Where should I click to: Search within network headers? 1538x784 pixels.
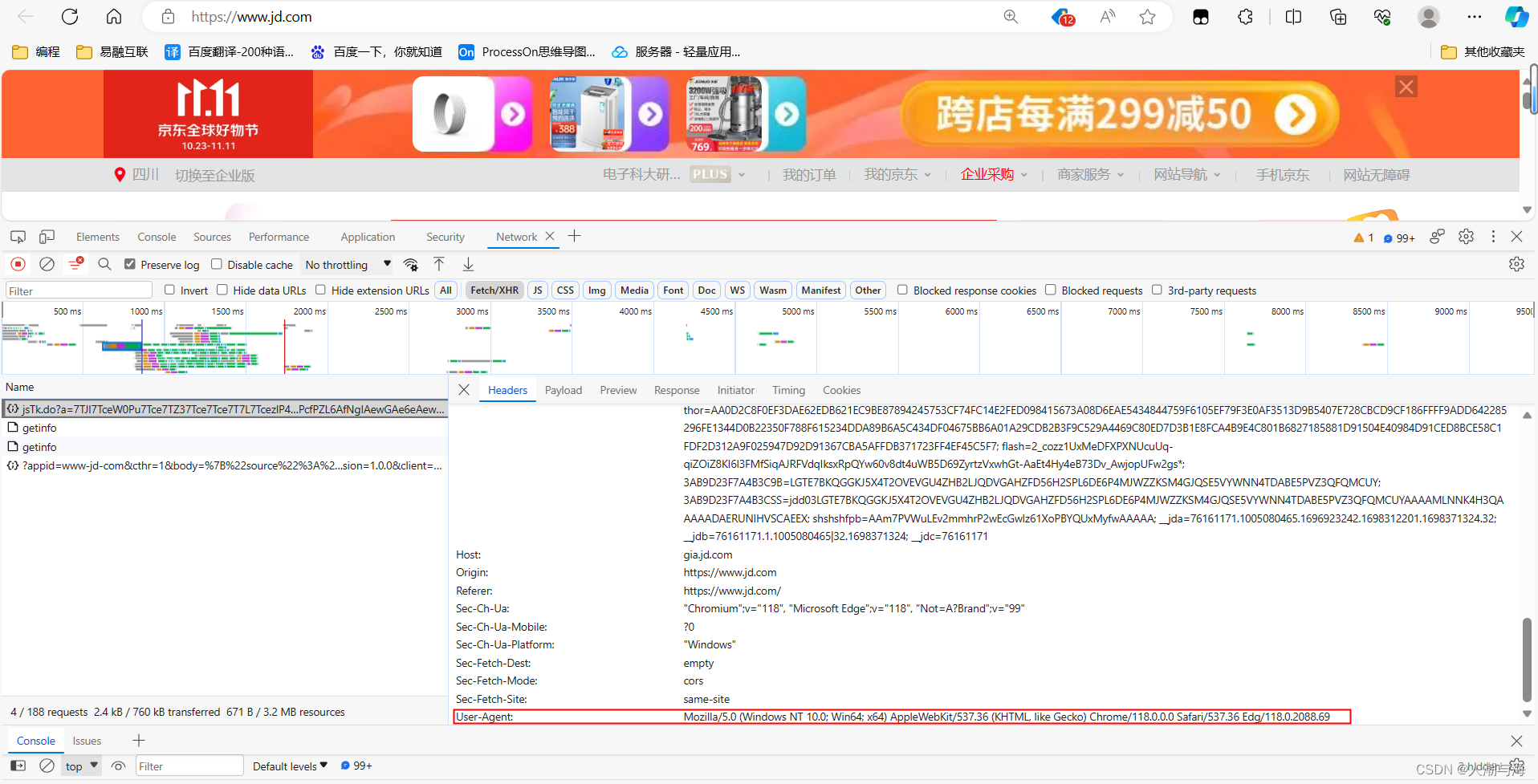(x=104, y=264)
